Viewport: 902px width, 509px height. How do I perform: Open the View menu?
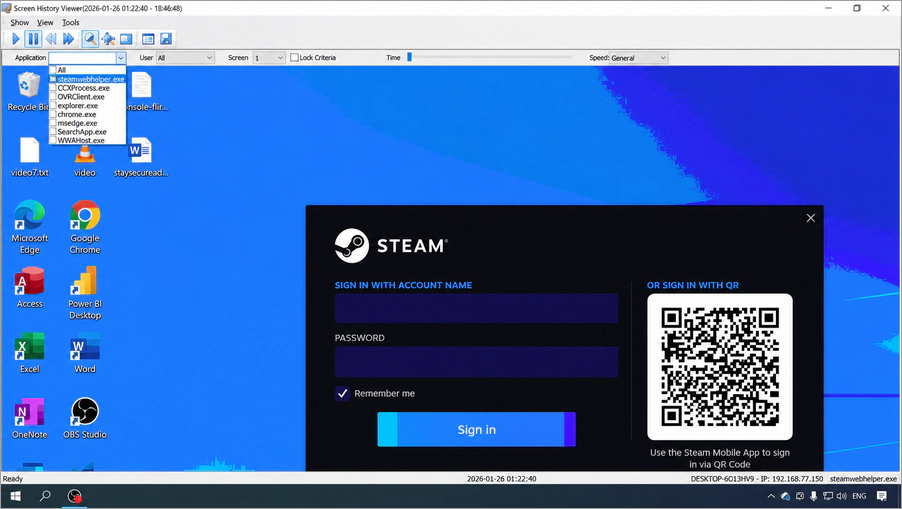tap(45, 22)
